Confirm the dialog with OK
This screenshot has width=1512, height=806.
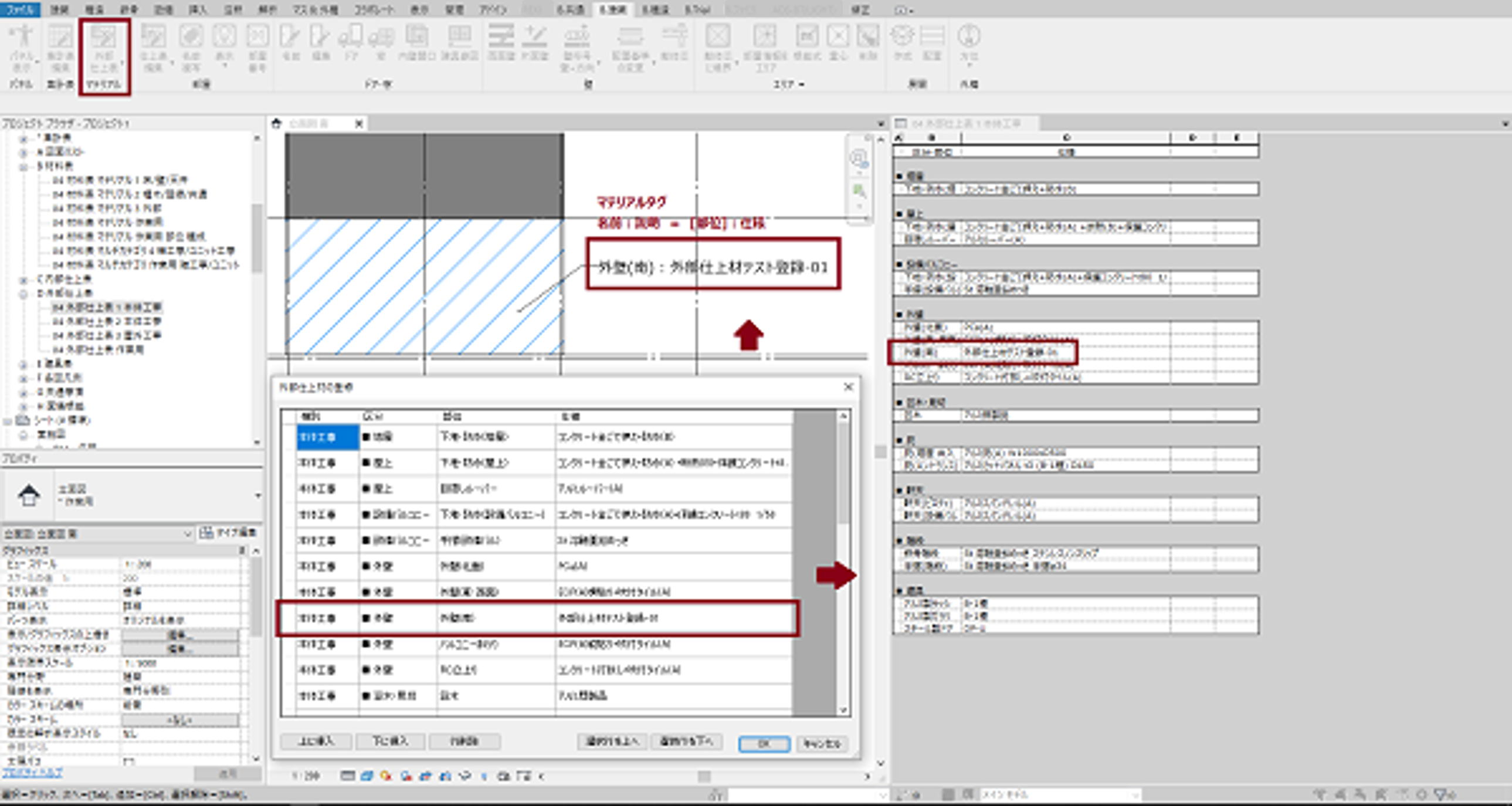coord(764,744)
